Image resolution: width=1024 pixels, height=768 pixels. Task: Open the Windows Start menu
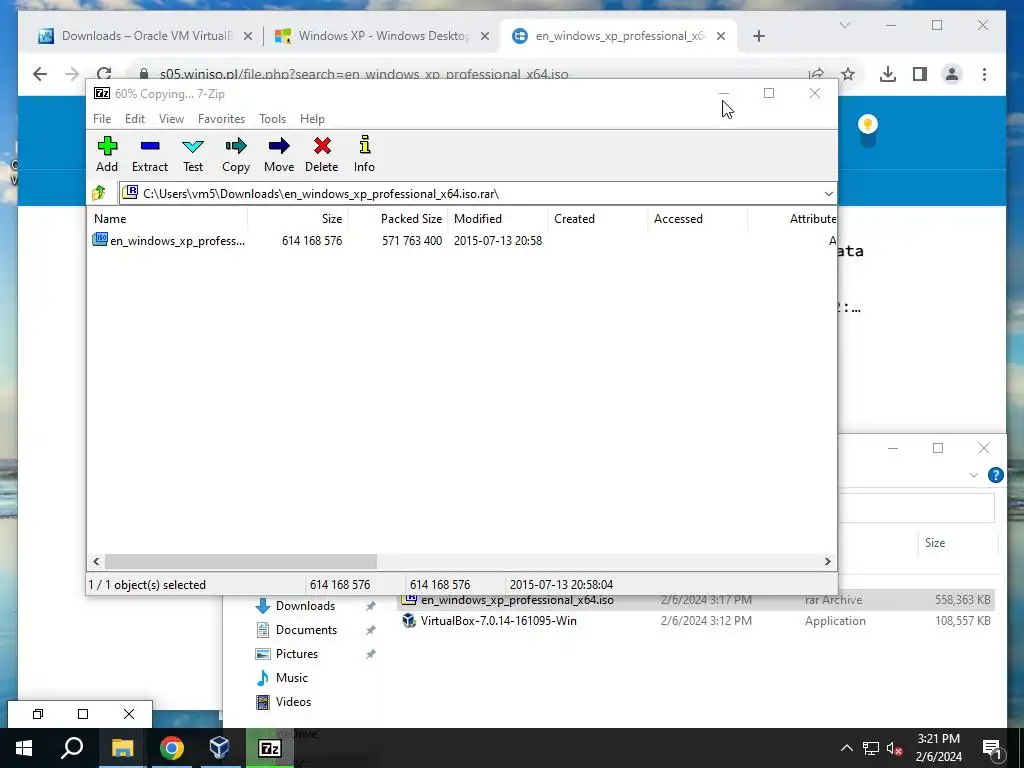point(24,748)
